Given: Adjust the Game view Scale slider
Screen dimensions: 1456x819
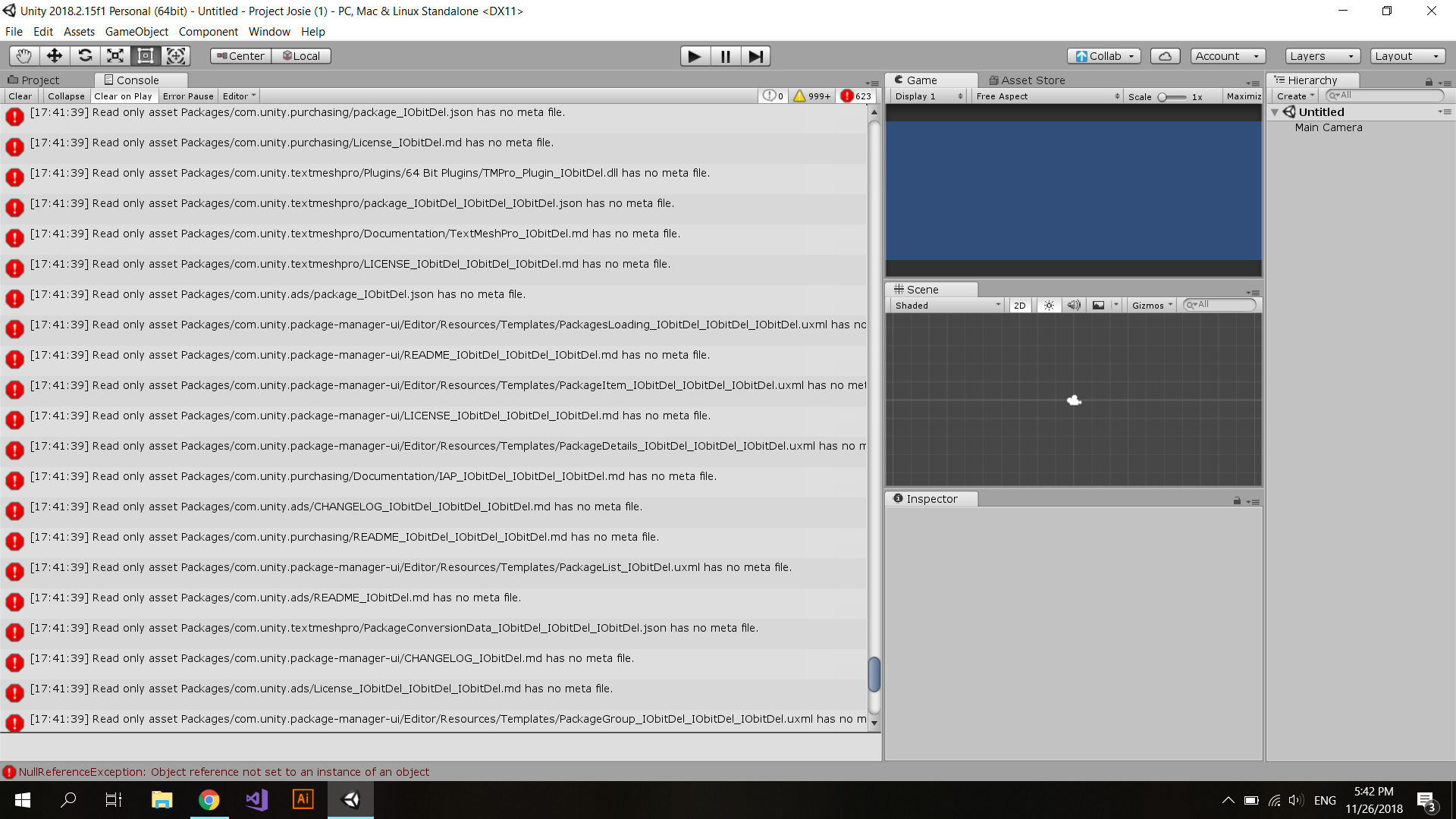Looking at the screenshot, I should tap(1171, 97).
